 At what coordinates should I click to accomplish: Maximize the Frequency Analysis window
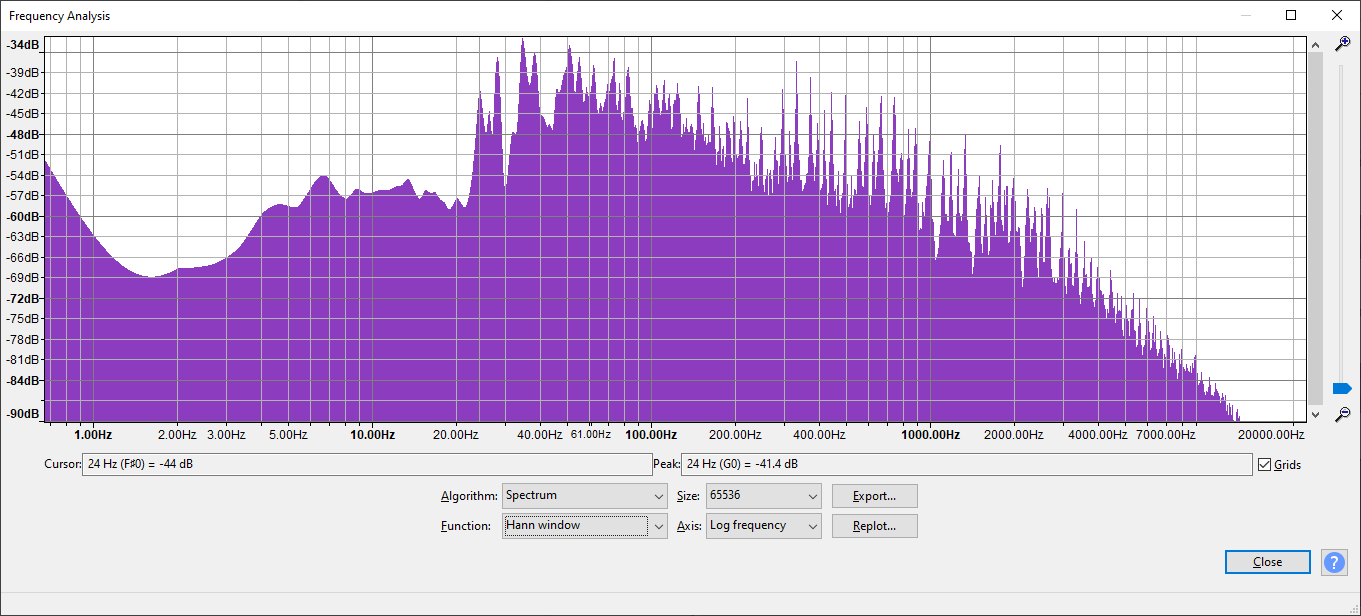click(1291, 15)
